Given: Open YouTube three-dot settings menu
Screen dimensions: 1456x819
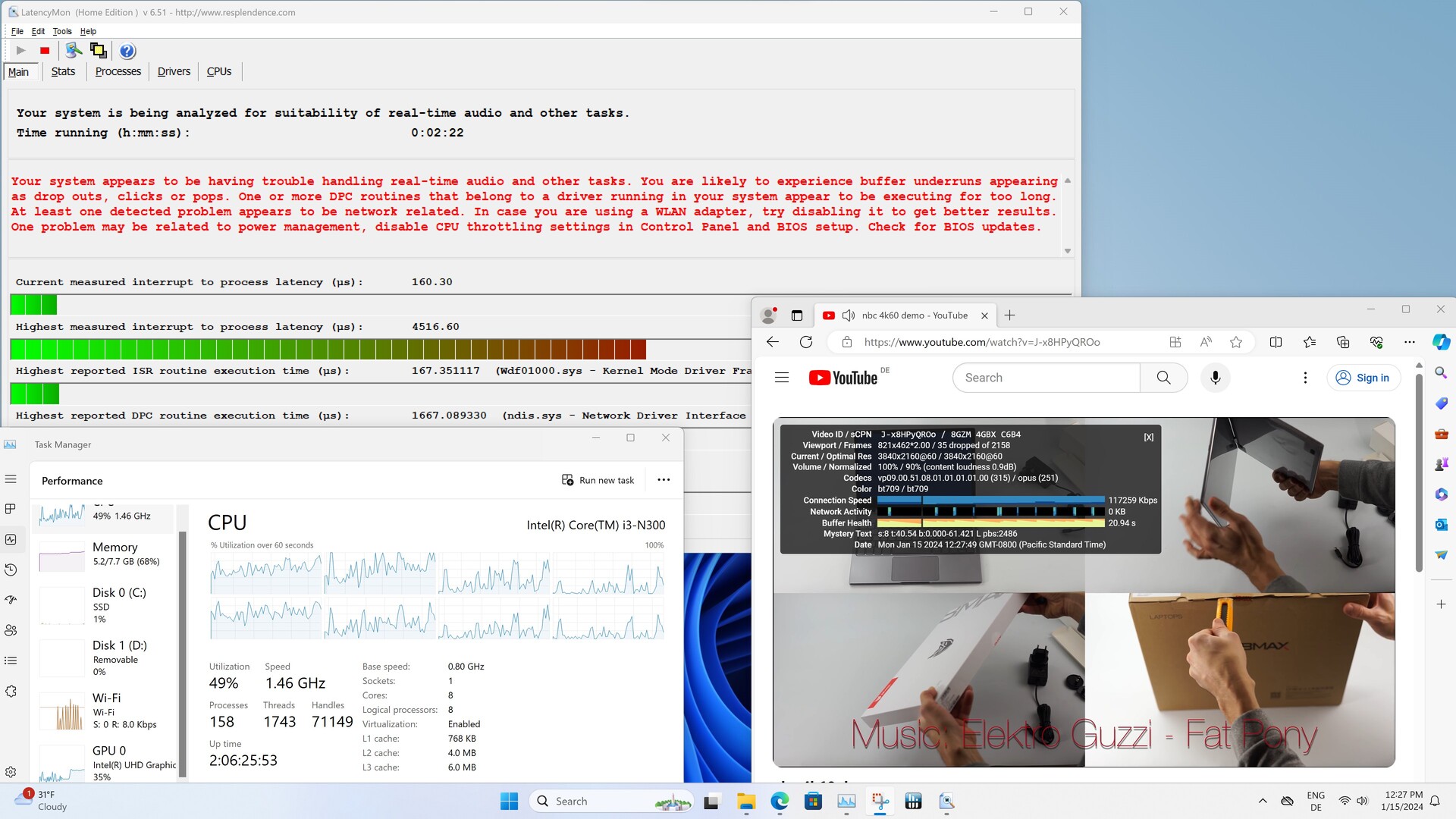Looking at the screenshot, I should [1305, 378].
